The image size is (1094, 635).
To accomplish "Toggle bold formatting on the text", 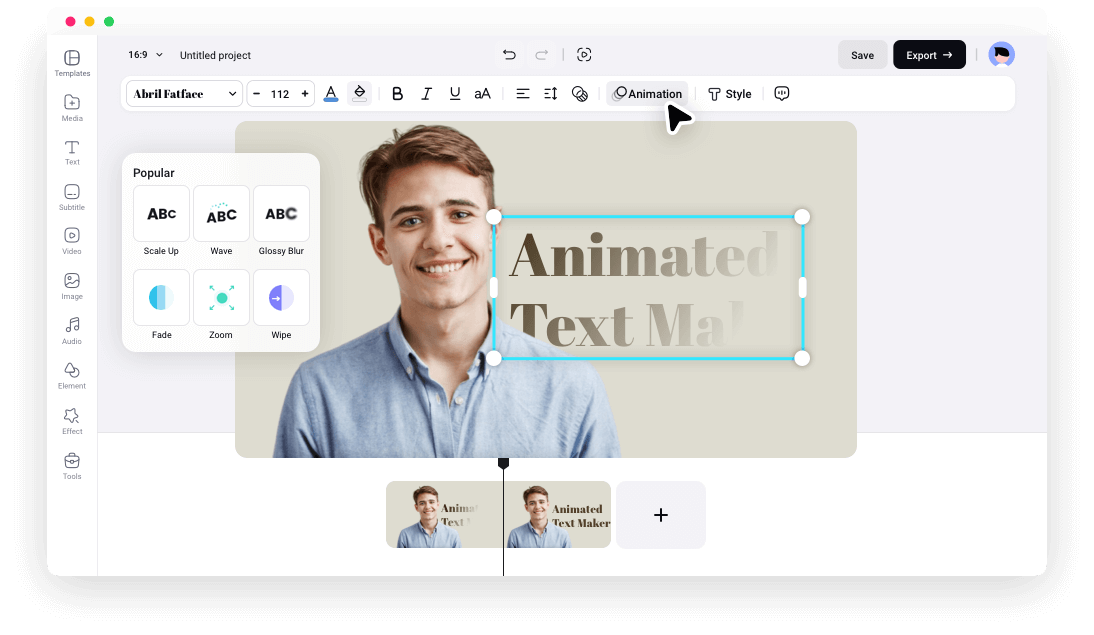I will pyautogui.click(x=397, y=93).
